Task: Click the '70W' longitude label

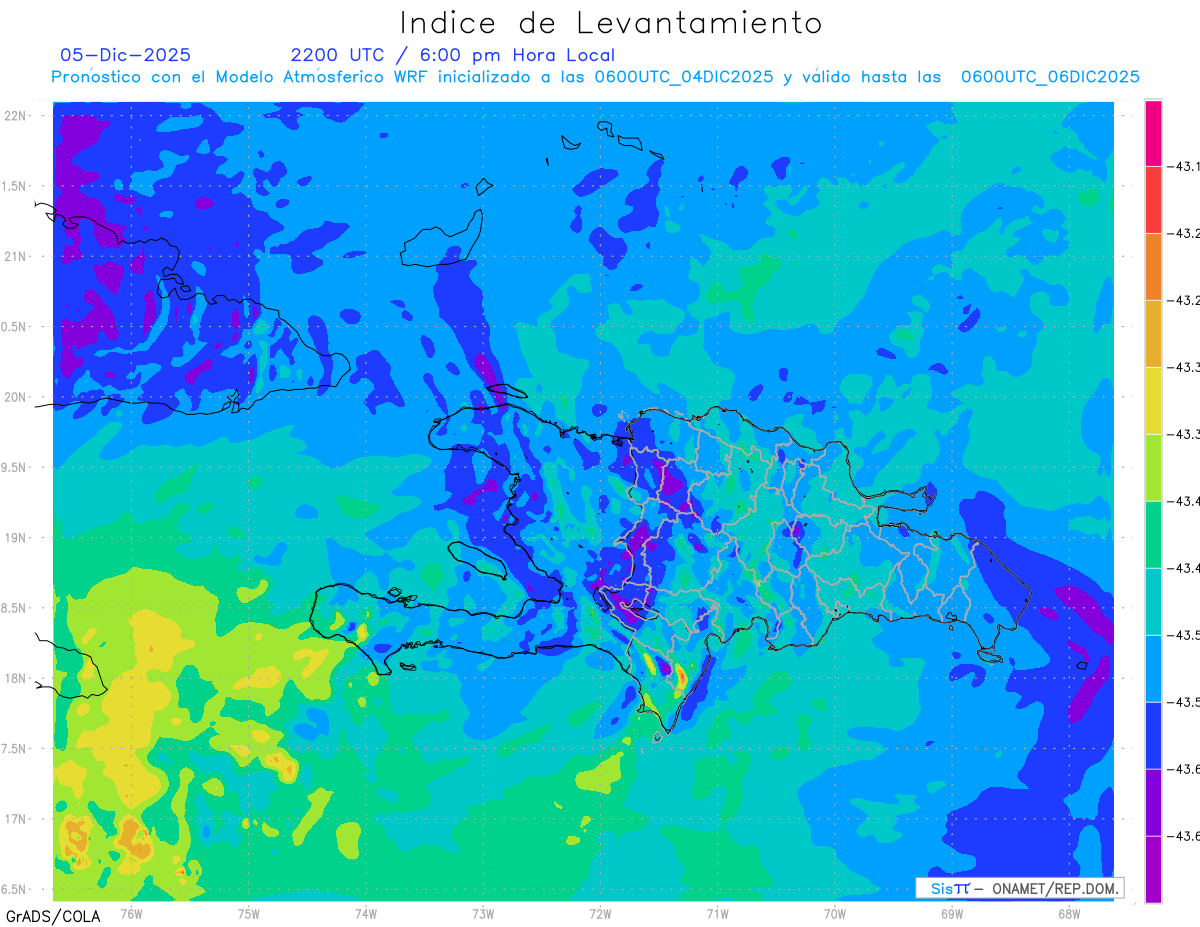Action: (x=834, y=913)
